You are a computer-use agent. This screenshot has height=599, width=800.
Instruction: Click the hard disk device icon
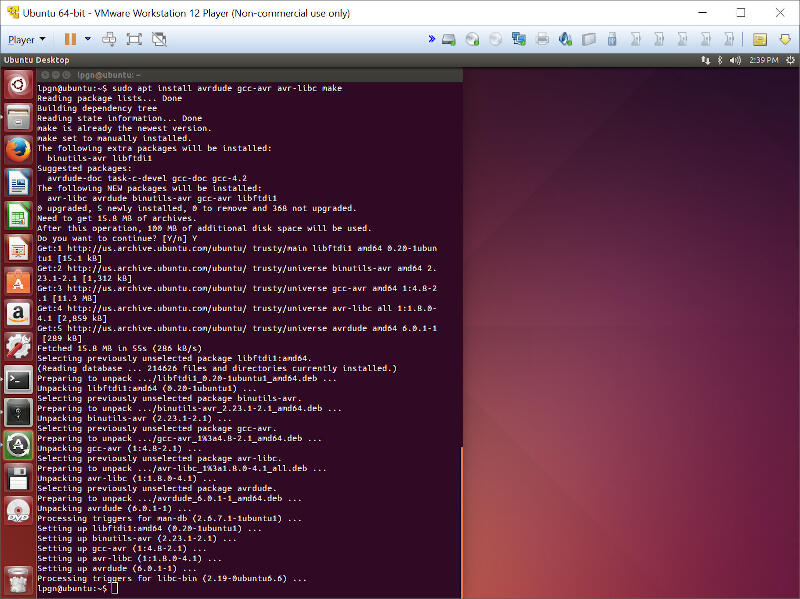(x=449, y=39)
